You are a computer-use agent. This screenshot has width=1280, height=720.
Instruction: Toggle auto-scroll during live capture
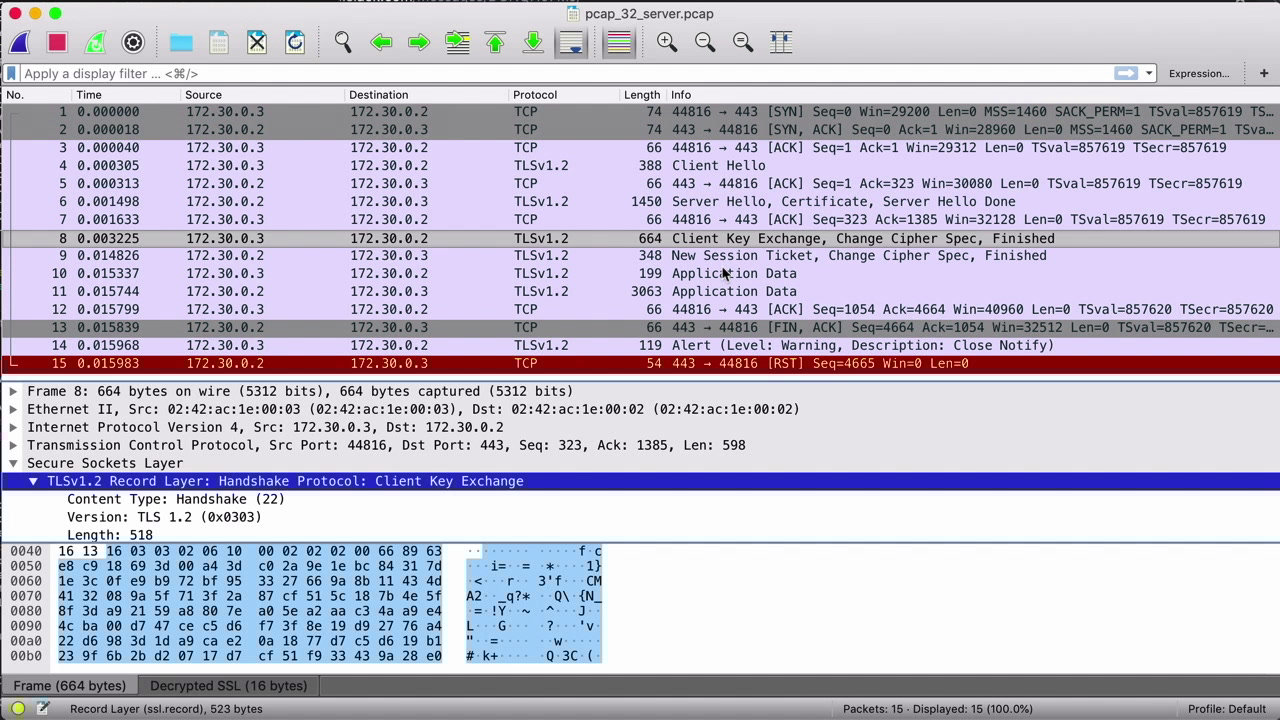click(x=571, y=42)
